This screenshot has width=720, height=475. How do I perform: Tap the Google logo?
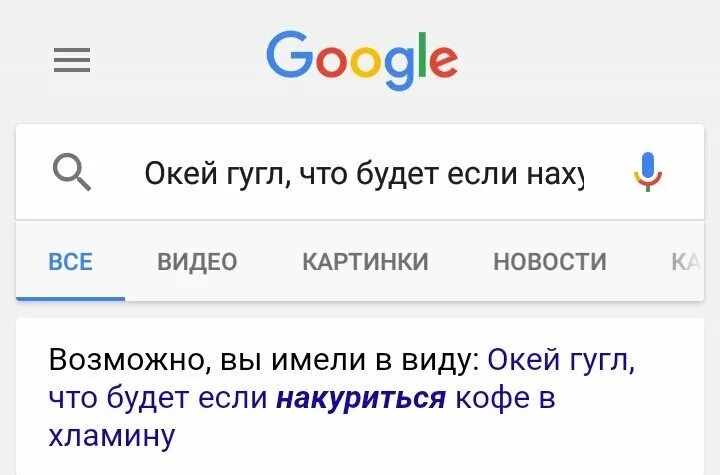coord(362,60)
